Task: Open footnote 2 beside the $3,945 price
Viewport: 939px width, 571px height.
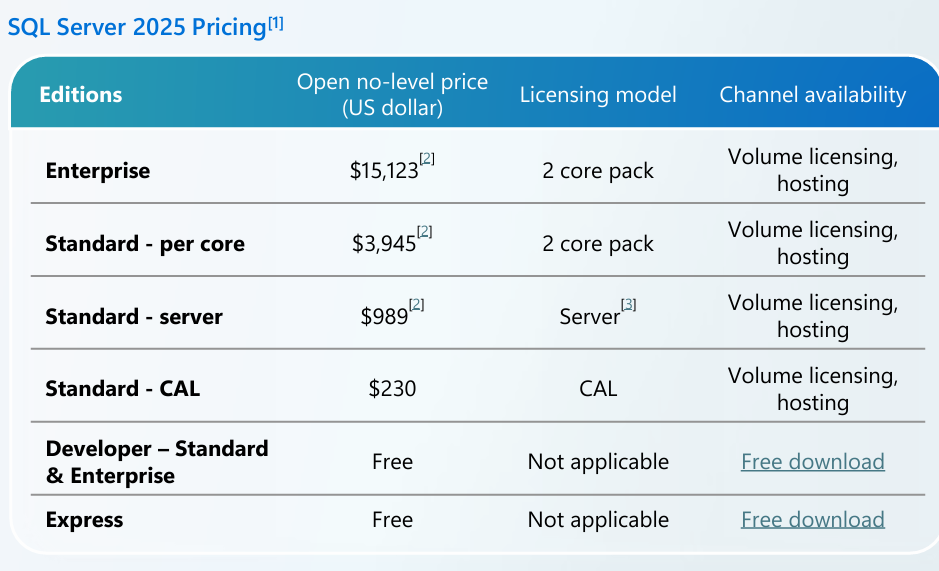Action: tap(425, 232)
